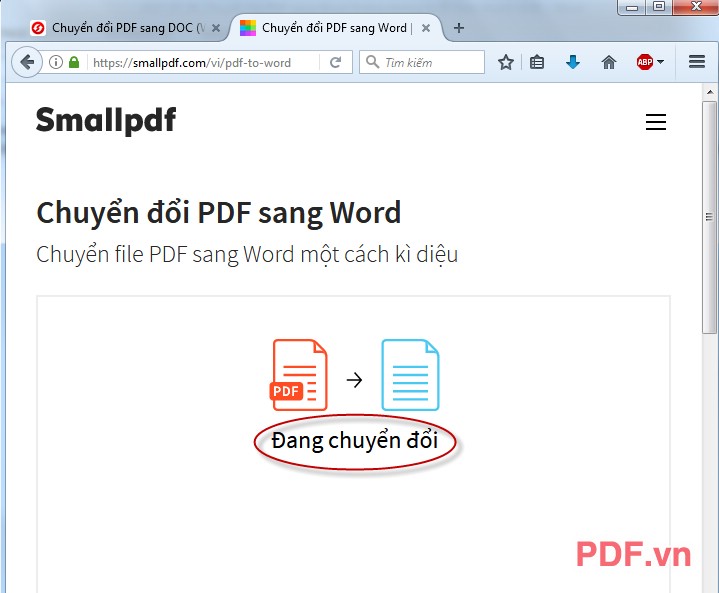Open Smallpdf site hamburger menu
Image resolution: width=719 pixels, height=593 pixels.
(656, 122)
